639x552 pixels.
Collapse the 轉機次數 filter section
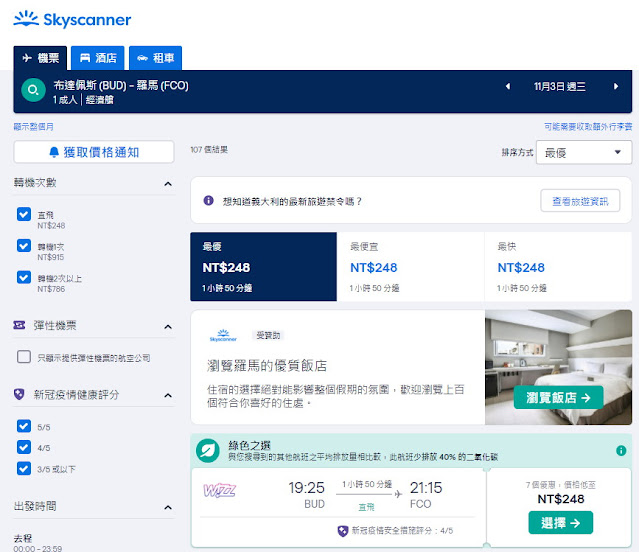[168, 184]
